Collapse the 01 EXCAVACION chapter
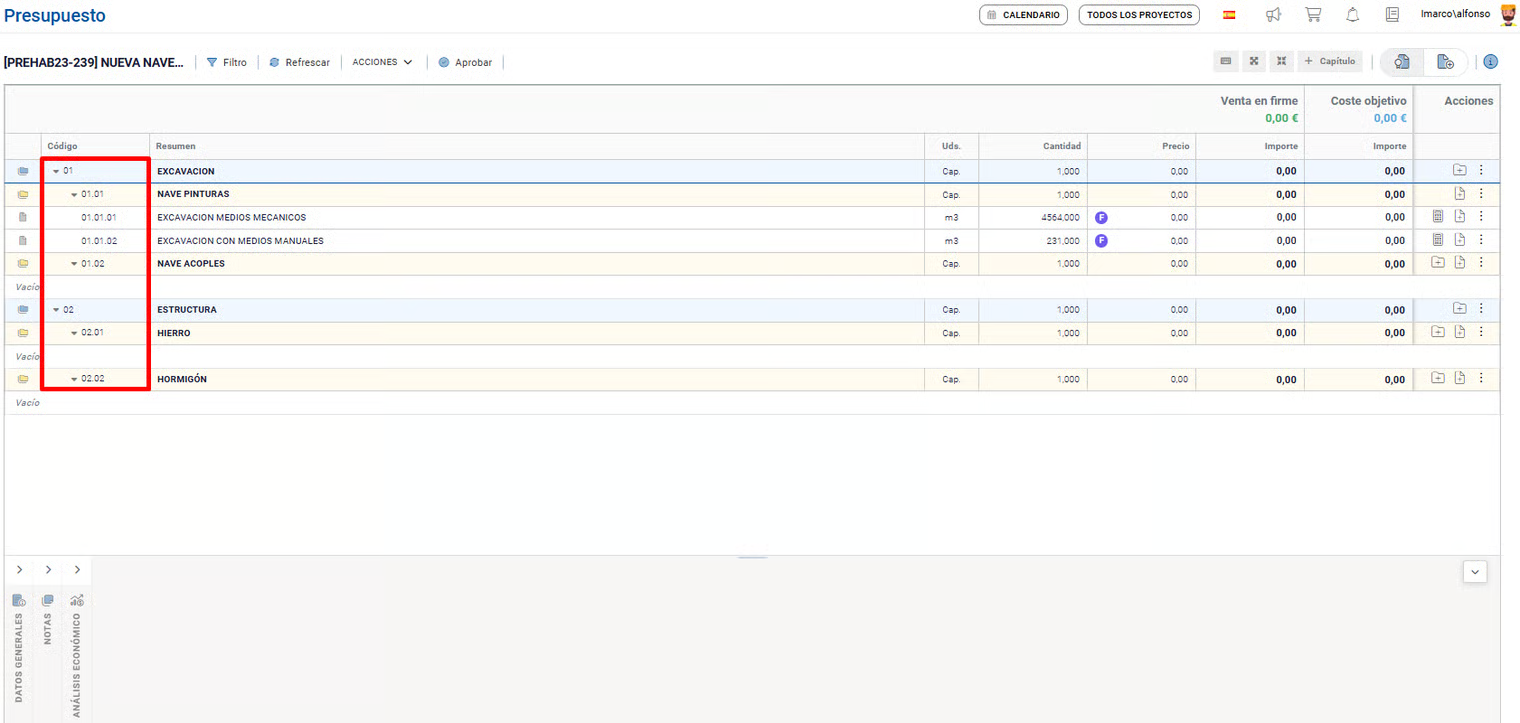Image resolution: width=1520 pixels, height=723 pixels. click(56, 171)
